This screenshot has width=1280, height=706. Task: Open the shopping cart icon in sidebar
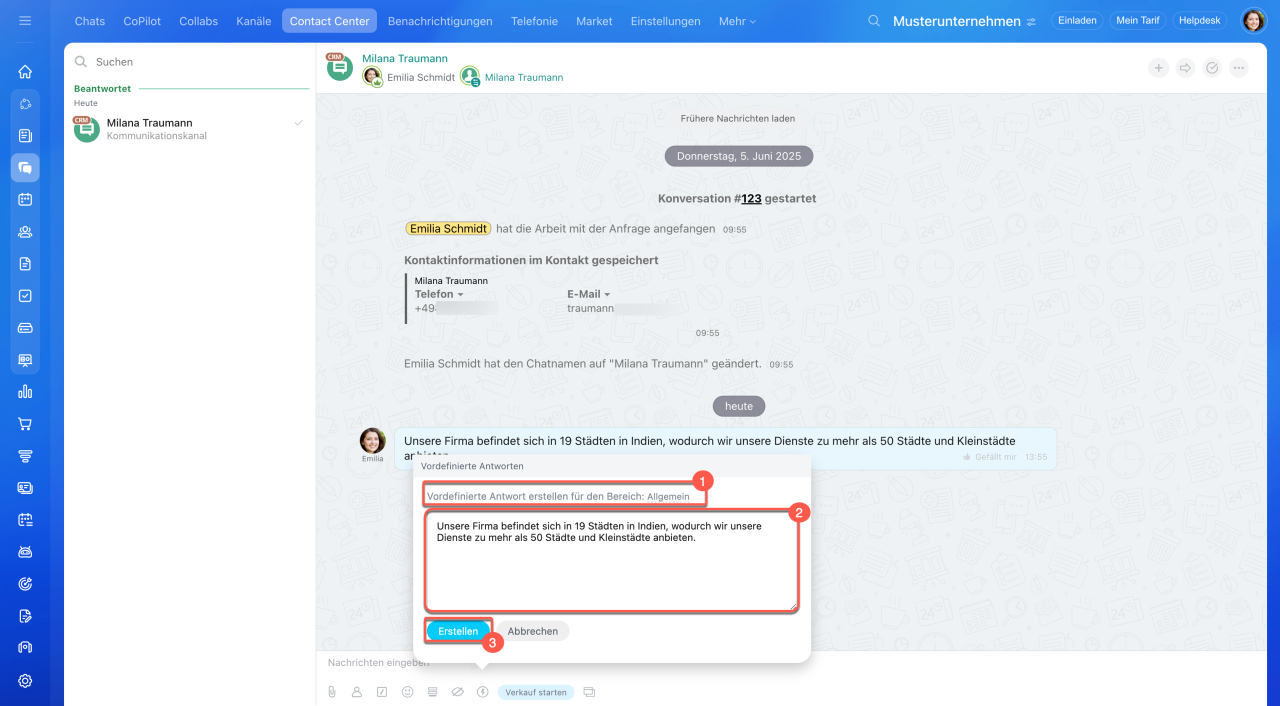[25, 424]
